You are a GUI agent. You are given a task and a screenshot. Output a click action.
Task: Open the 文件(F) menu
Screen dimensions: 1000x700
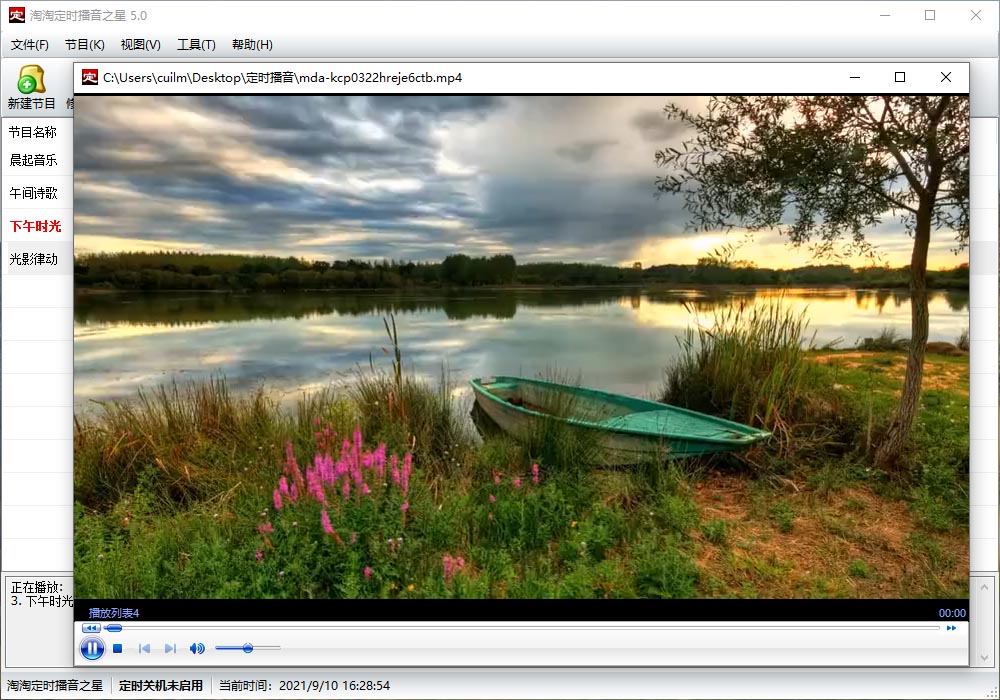(29, 45)
